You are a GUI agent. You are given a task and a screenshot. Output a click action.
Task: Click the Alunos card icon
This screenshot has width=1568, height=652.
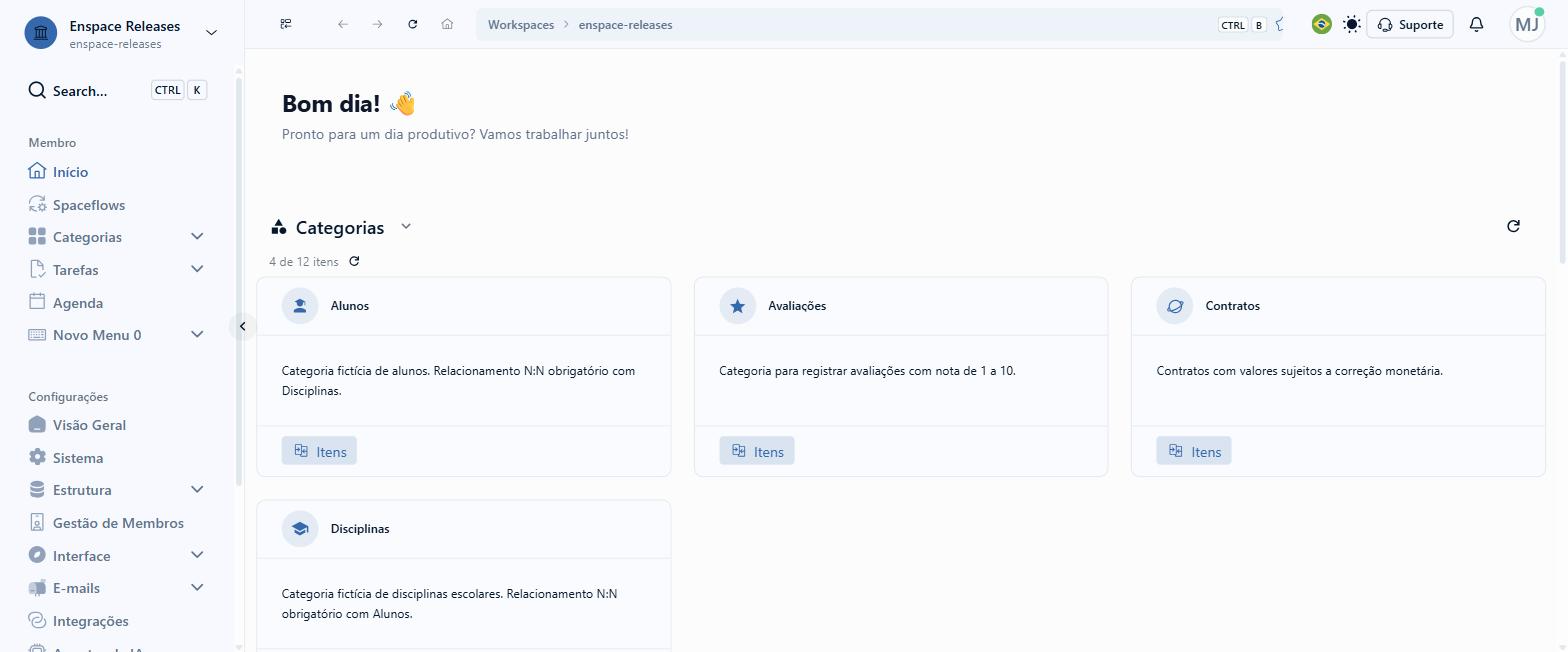click(300, 306)
